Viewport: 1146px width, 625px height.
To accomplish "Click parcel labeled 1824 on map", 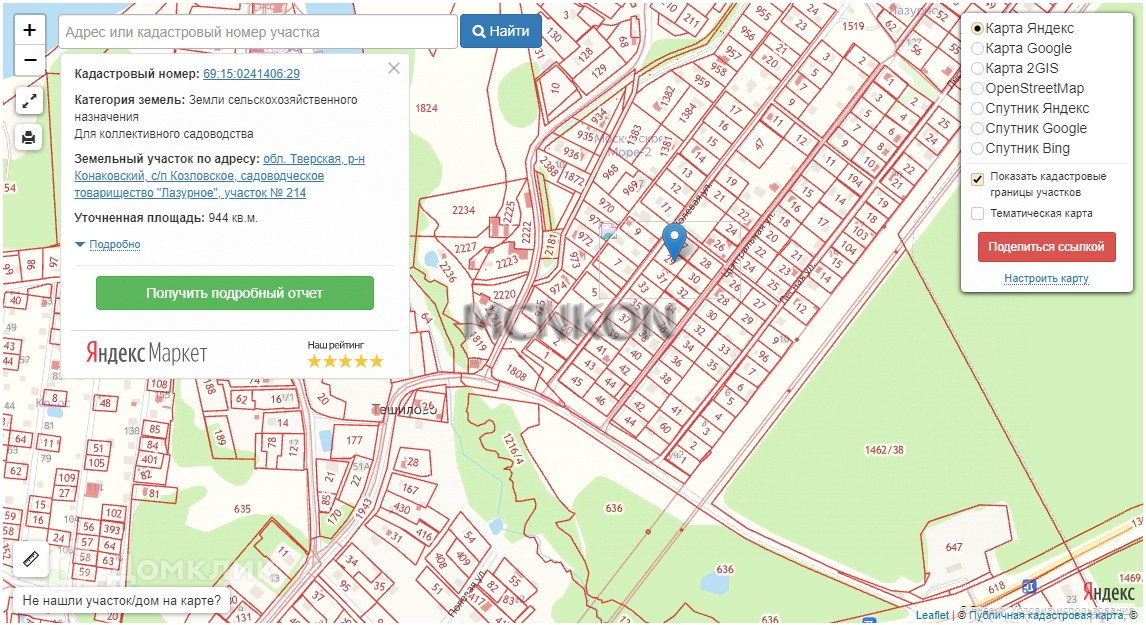I will click(x=426, y=108).
